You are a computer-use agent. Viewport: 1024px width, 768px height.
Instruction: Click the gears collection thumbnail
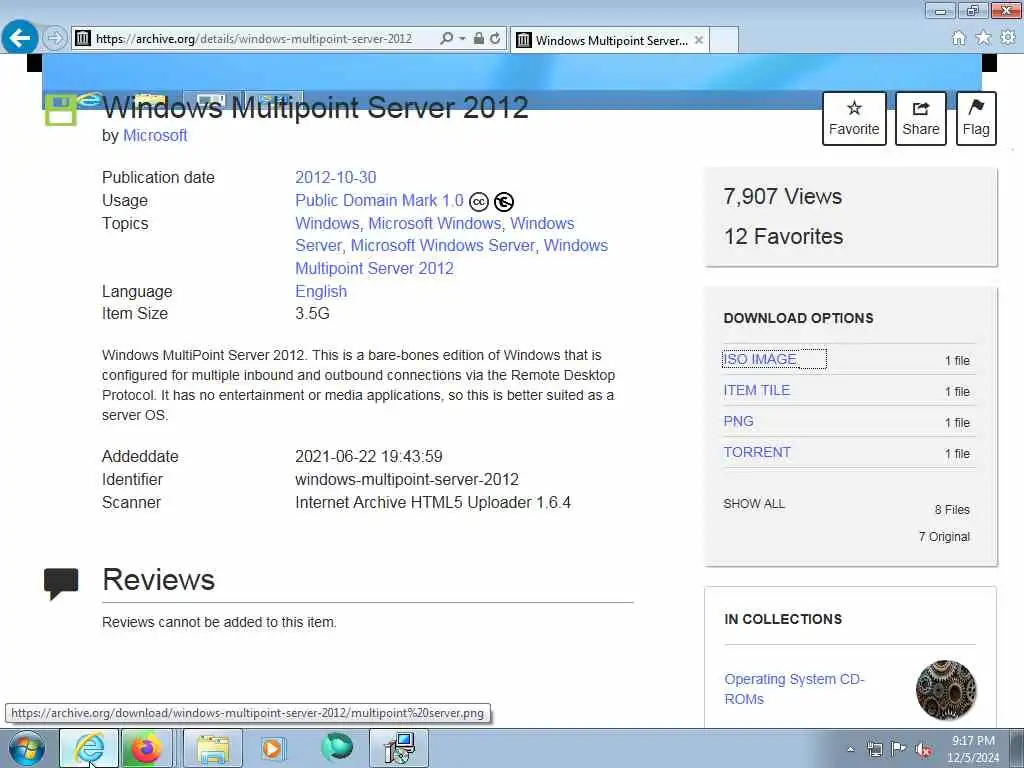click(946, 690)
